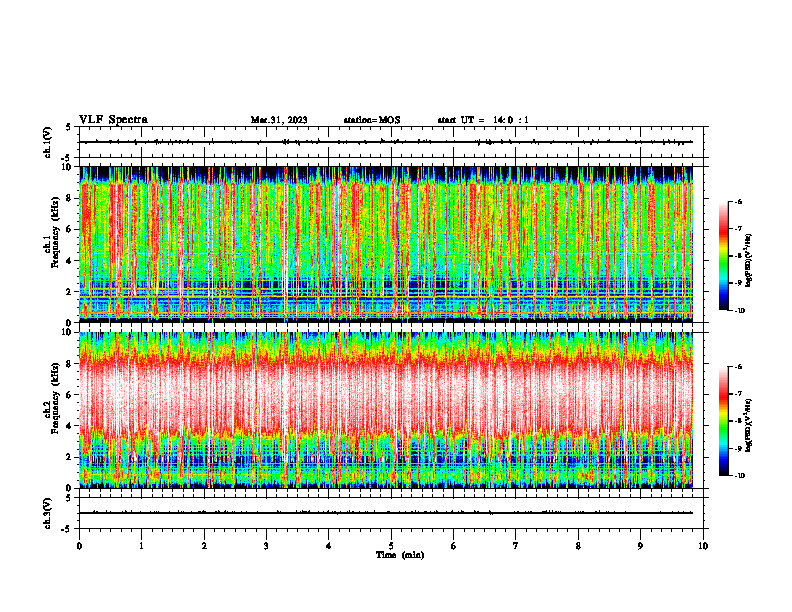Click the "5" tick on ch.3(V) axis
Image resolution: width=792 pixels, height=612 pixels.
pos(69,498)
